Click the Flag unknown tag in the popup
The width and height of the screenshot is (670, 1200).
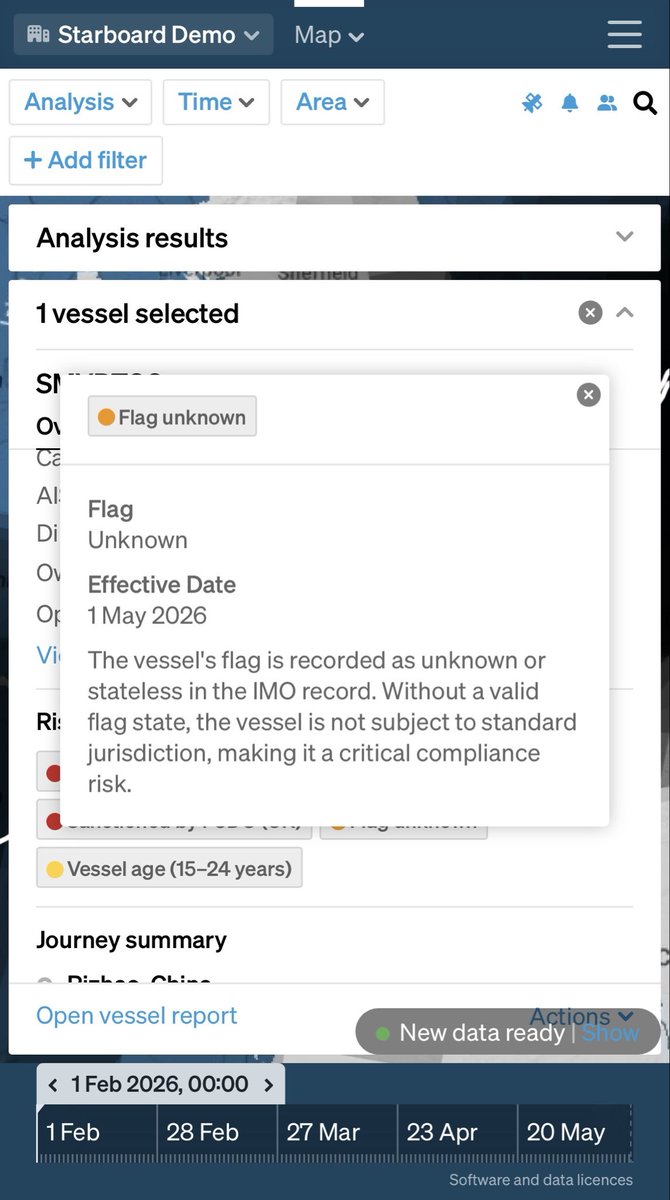pyautogui.click(x=172, y=417)
